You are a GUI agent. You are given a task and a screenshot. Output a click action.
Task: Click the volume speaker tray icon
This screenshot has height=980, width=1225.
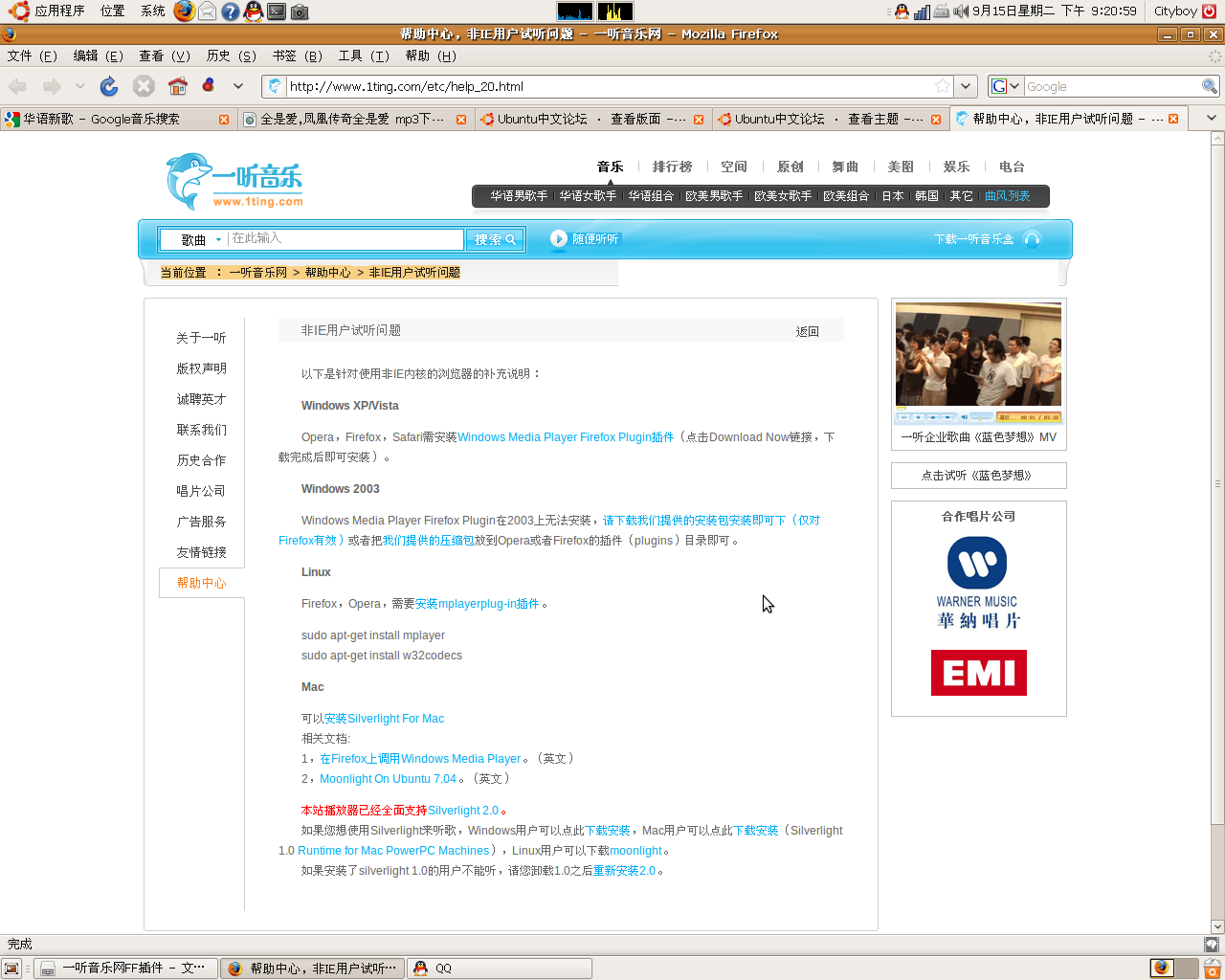tap(961, 11)
